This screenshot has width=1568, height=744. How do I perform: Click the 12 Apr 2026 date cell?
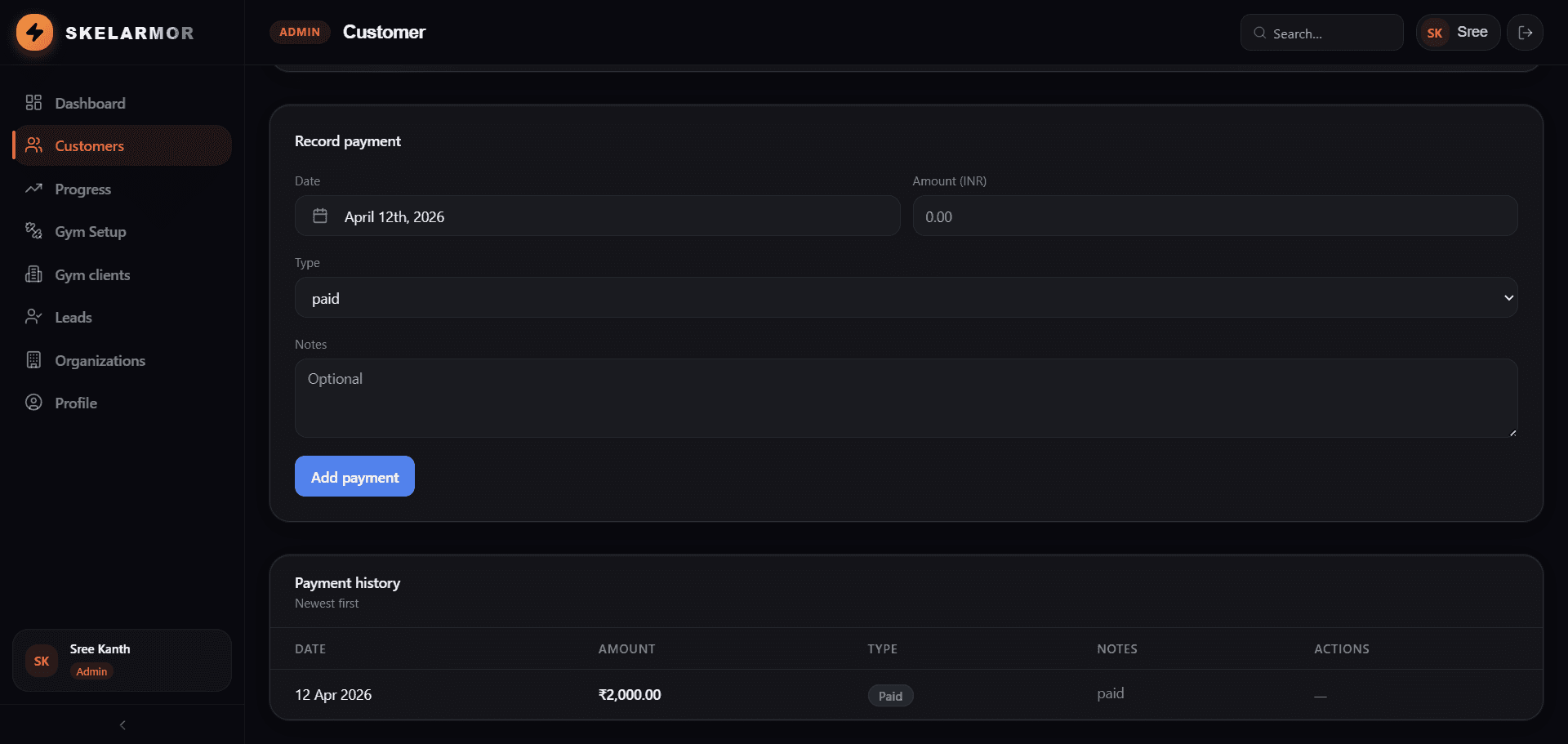click(x=333, y=694)
